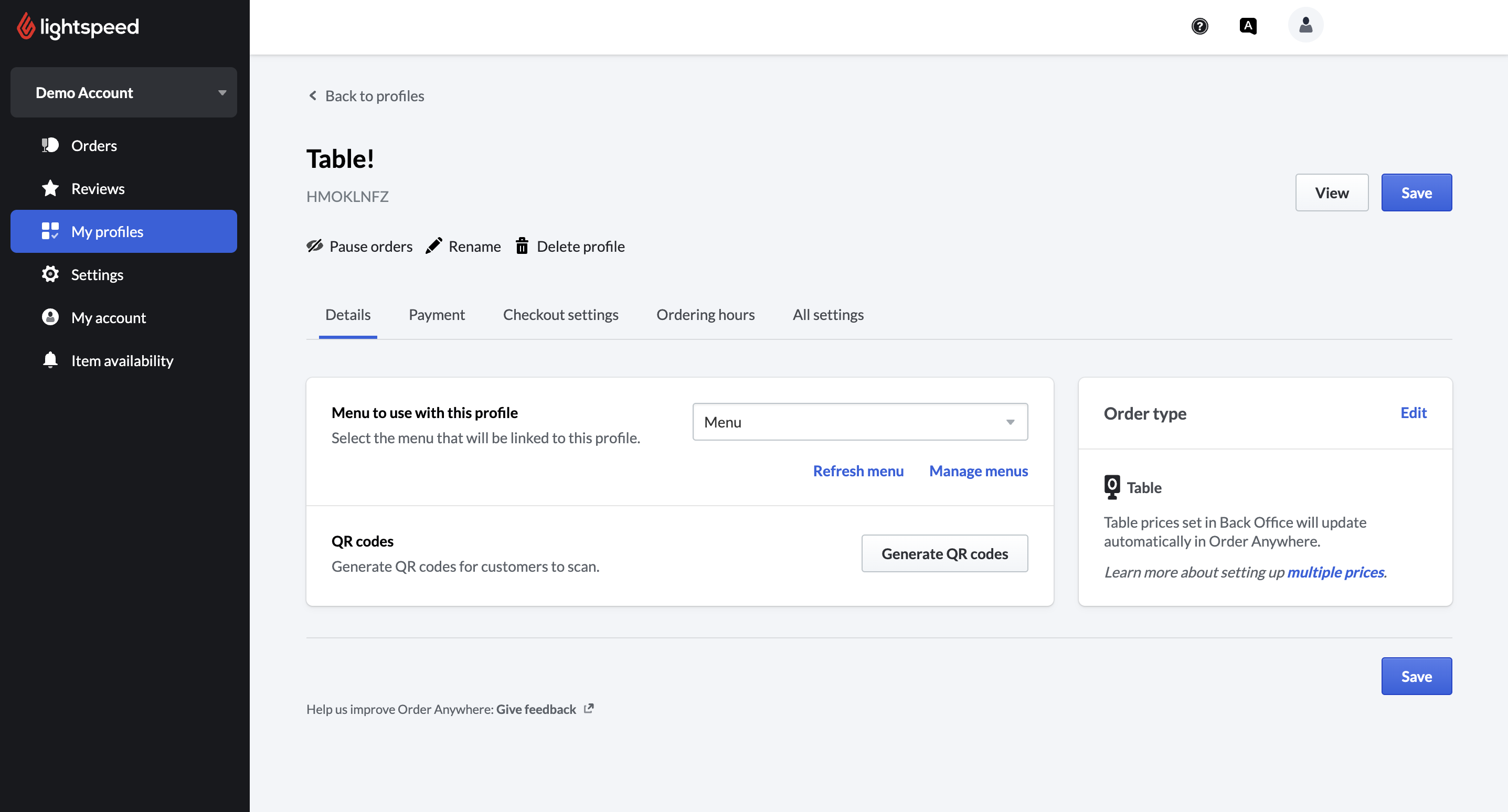Toggle Pause orders for this profile
Viewport: 1508px width, 812px height.
pos(359,246)
